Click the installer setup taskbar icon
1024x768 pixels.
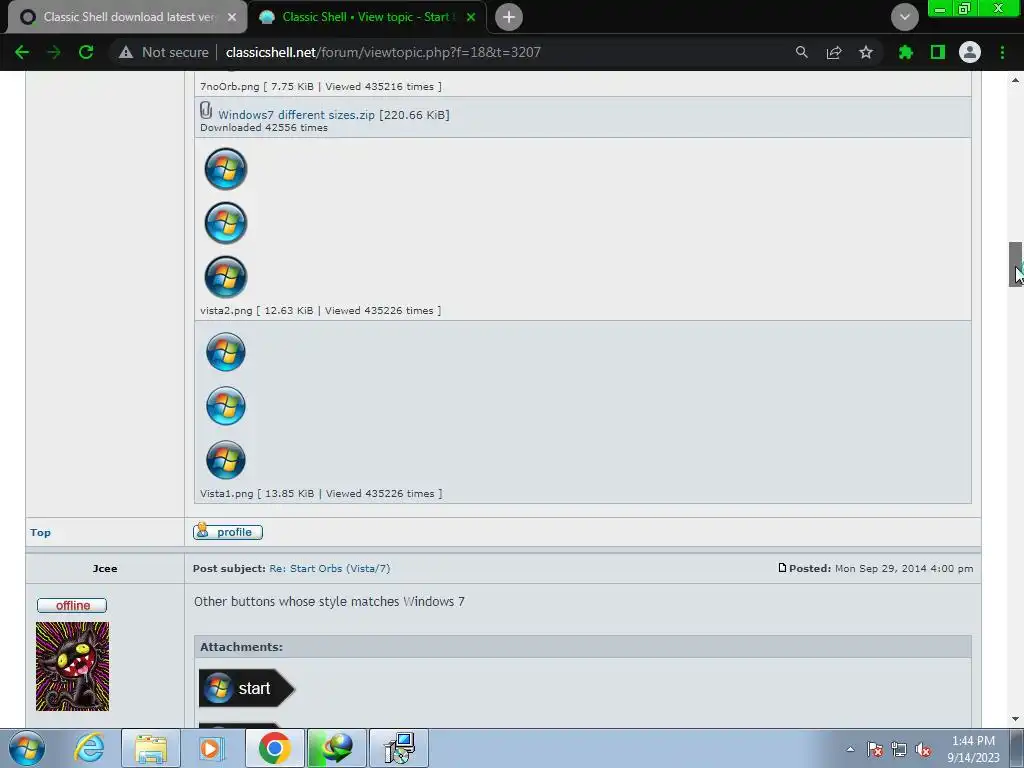click(x=399, y=748)
